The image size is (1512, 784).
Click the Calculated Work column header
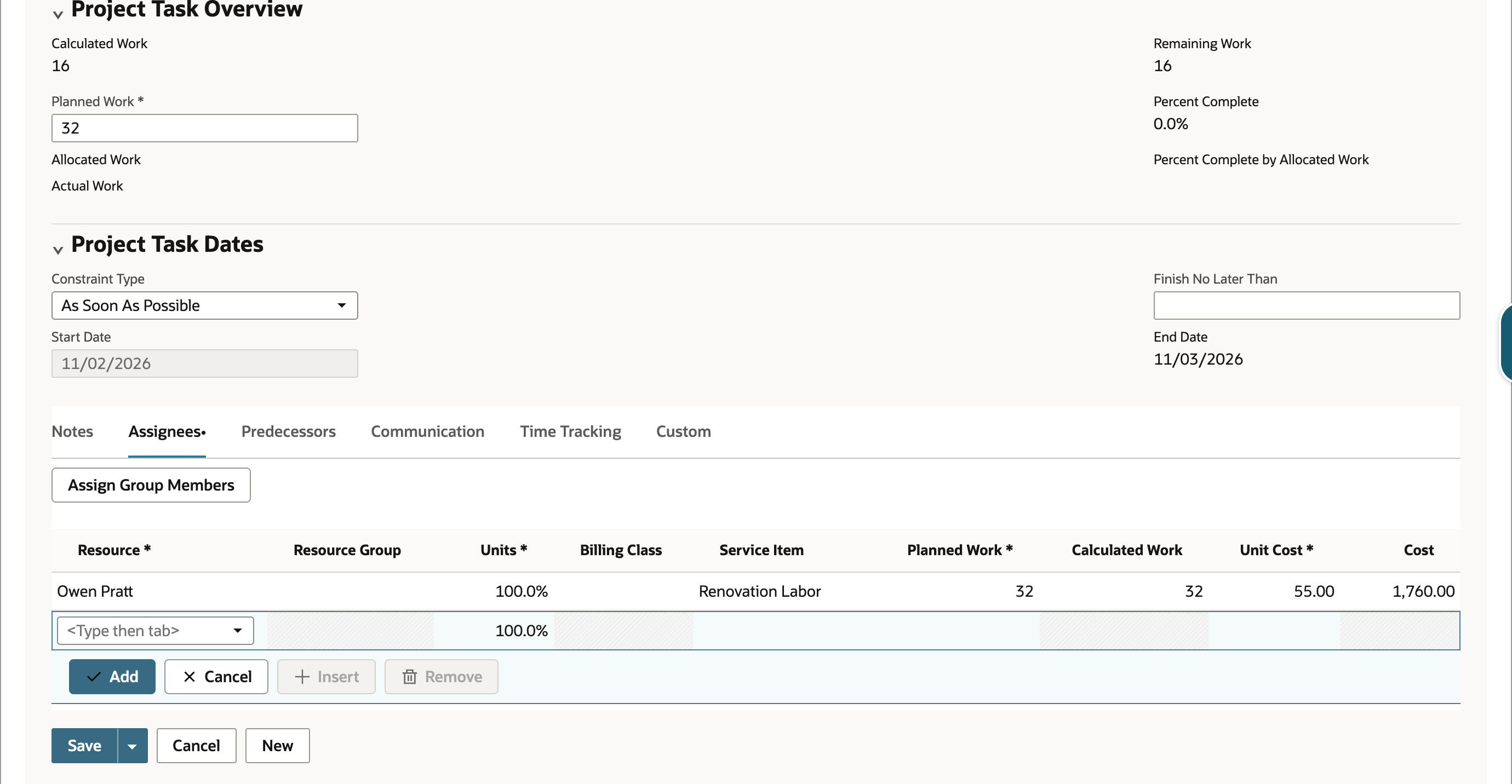(1126, 550)
